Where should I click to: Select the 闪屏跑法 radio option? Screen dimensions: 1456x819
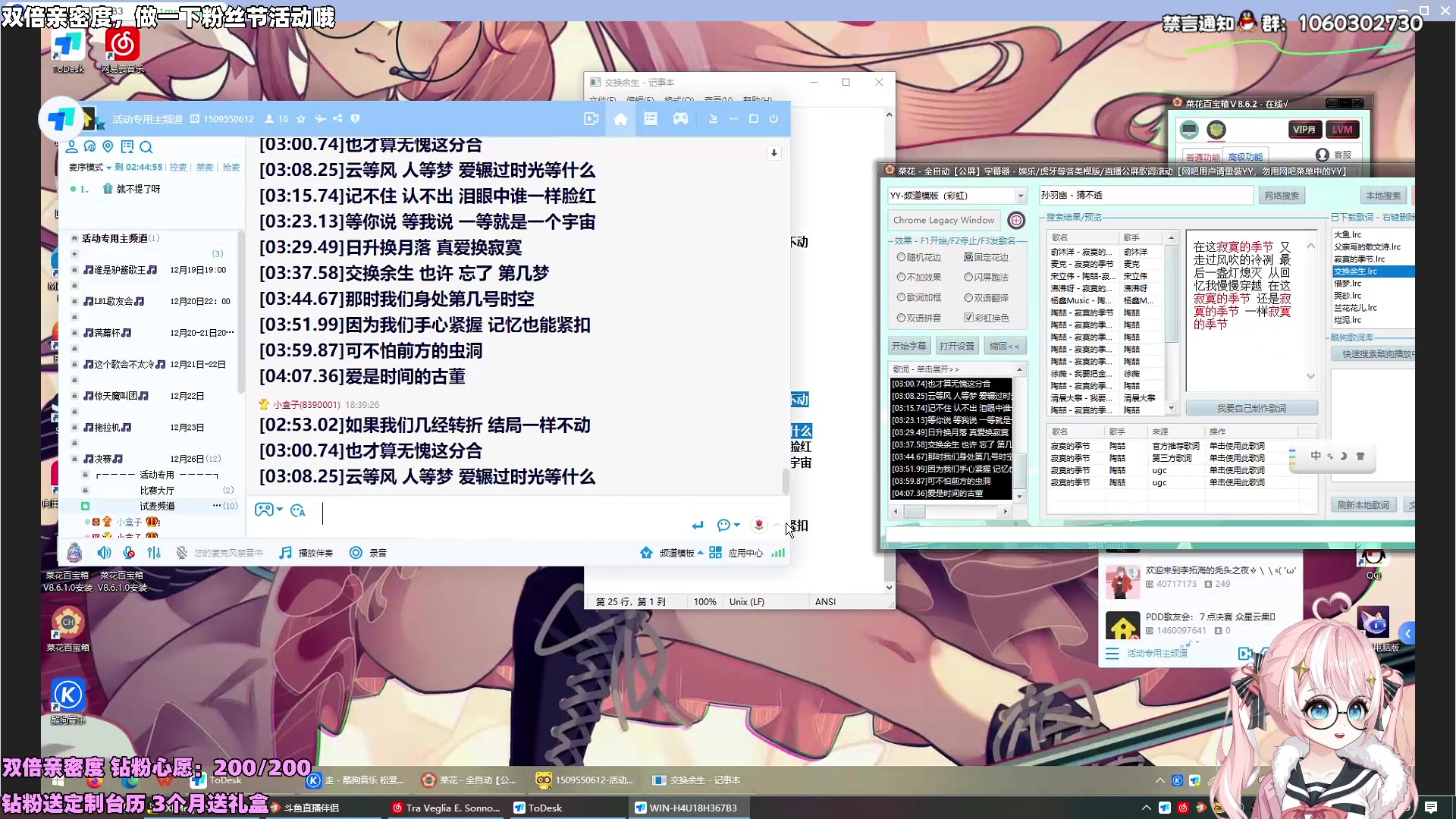pos(986,277)
